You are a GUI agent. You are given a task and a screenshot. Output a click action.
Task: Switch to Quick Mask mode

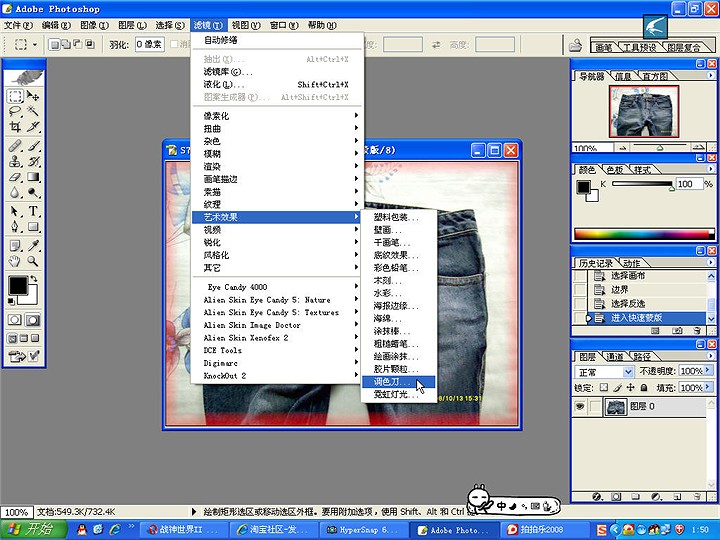pos(33,320)
